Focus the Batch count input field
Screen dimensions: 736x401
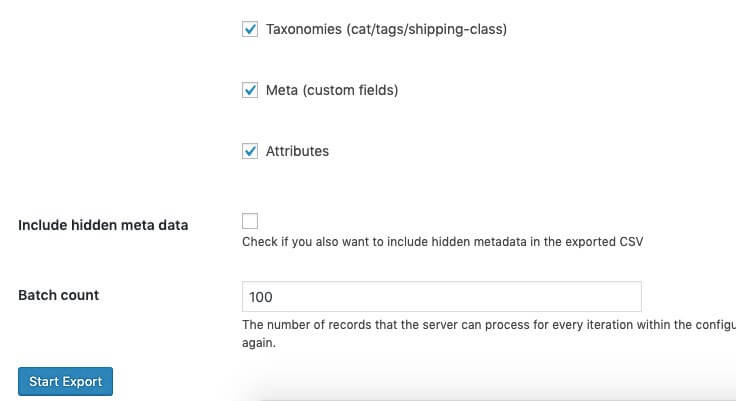pyautogui.click(x=442, y=297)
